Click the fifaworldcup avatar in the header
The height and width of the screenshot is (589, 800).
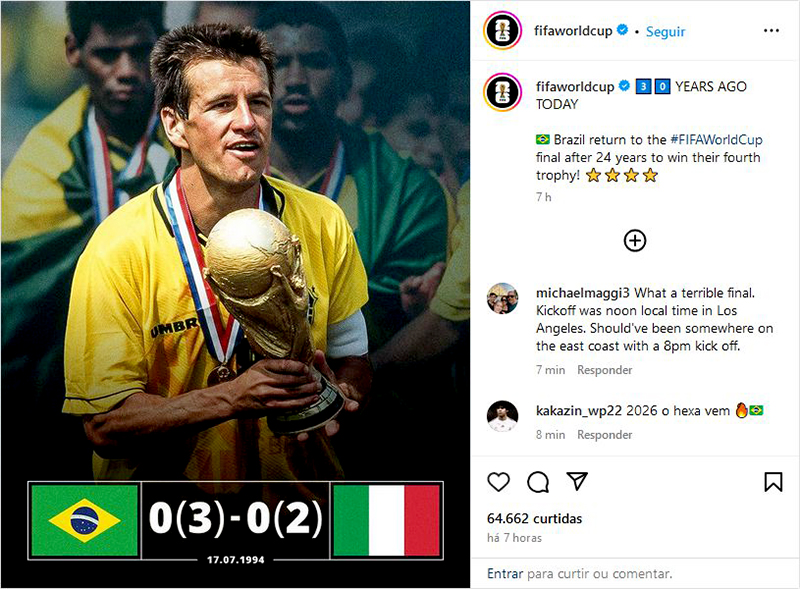point(502,31)
